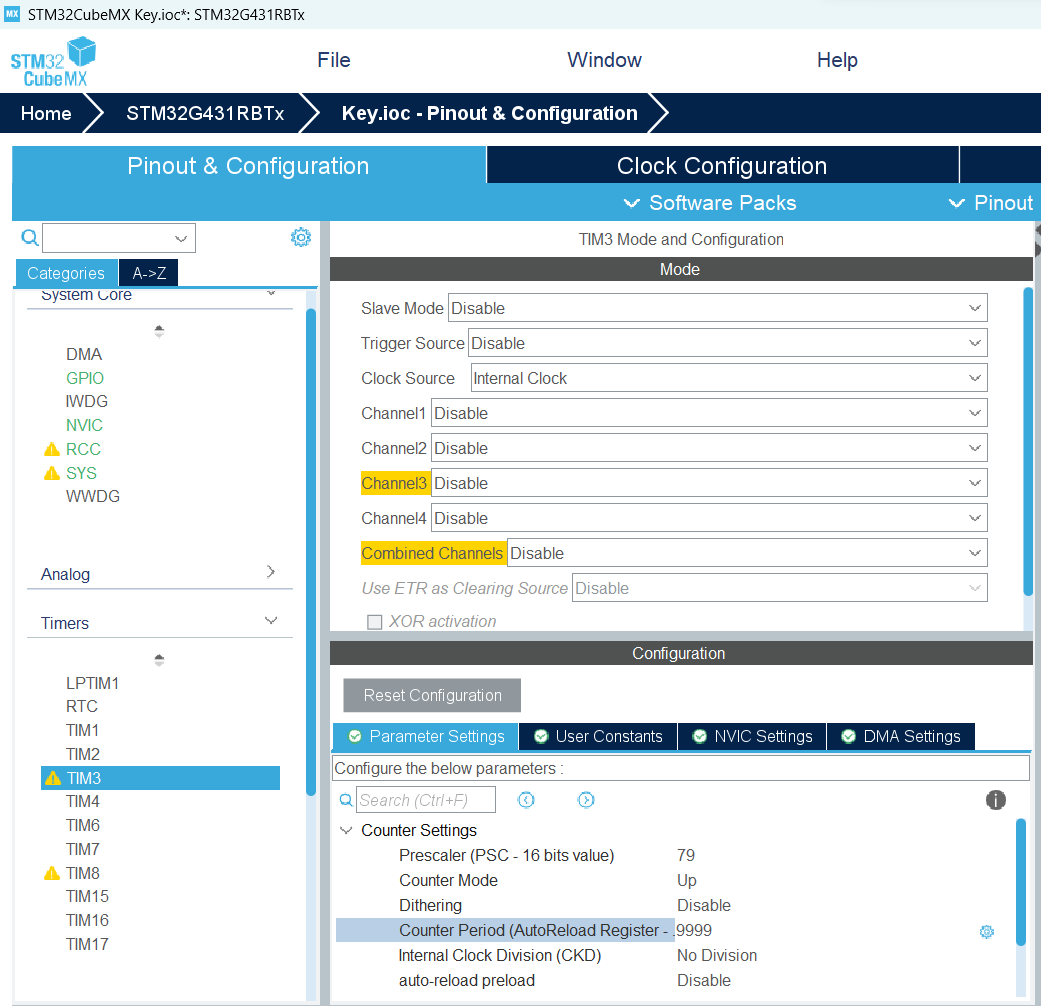Image resolution: width=1041 pixels, height=1006 pixels.
Task: Toggle the XOR activation checkbox
Action: click(x=374, y=622)
